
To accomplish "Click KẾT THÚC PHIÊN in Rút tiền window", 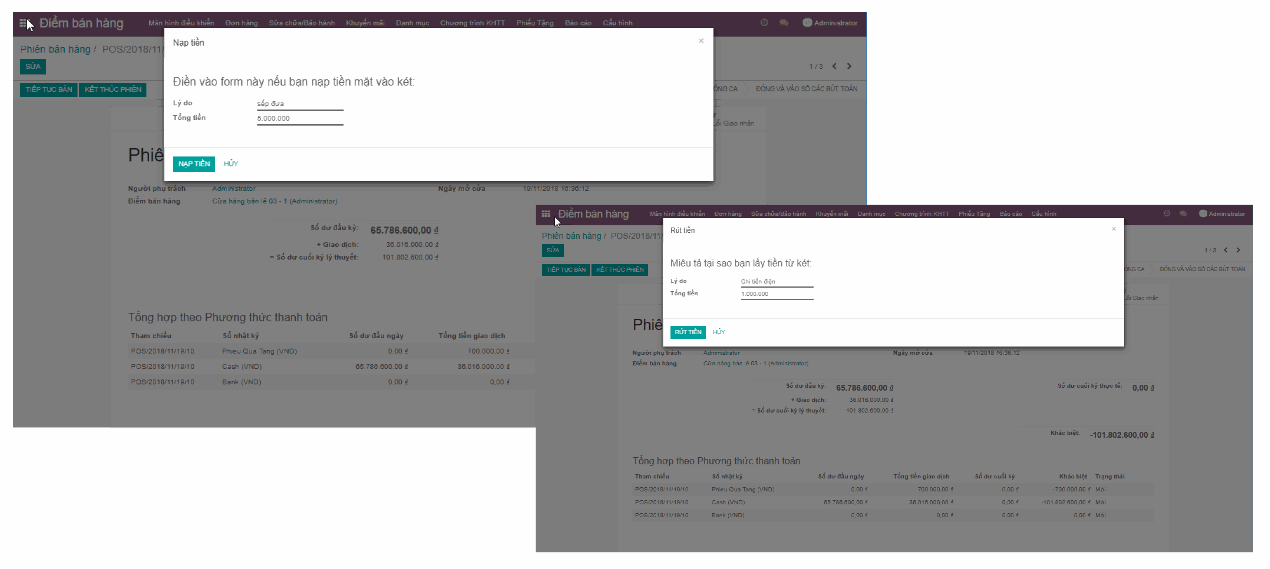I will (619, 270).
